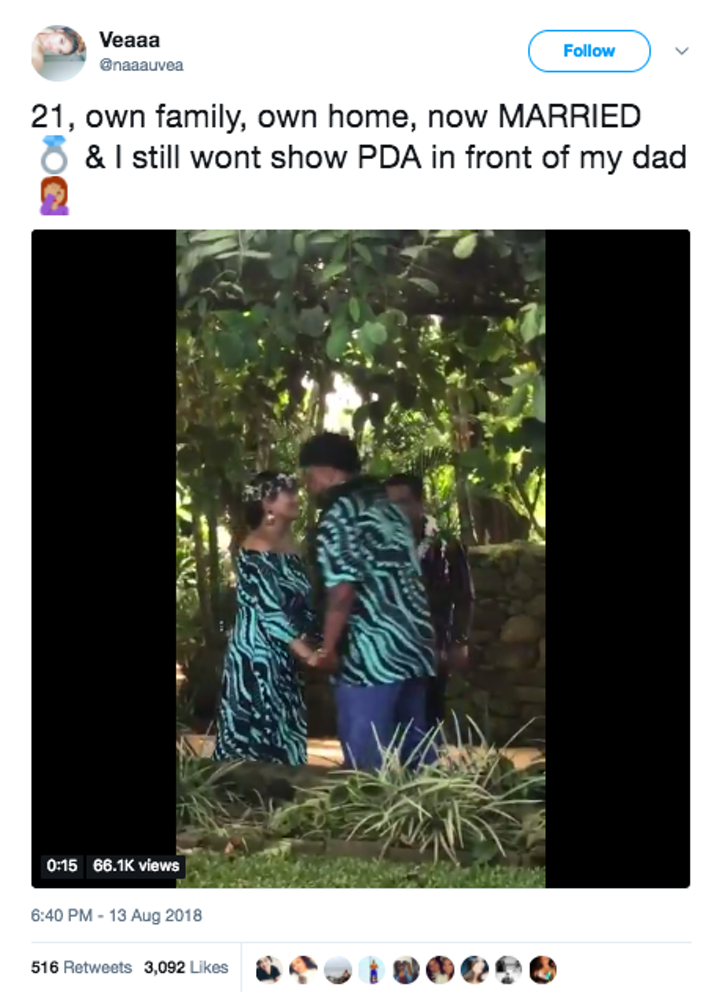Open the third liker avatar

click(x=337, y=969)
